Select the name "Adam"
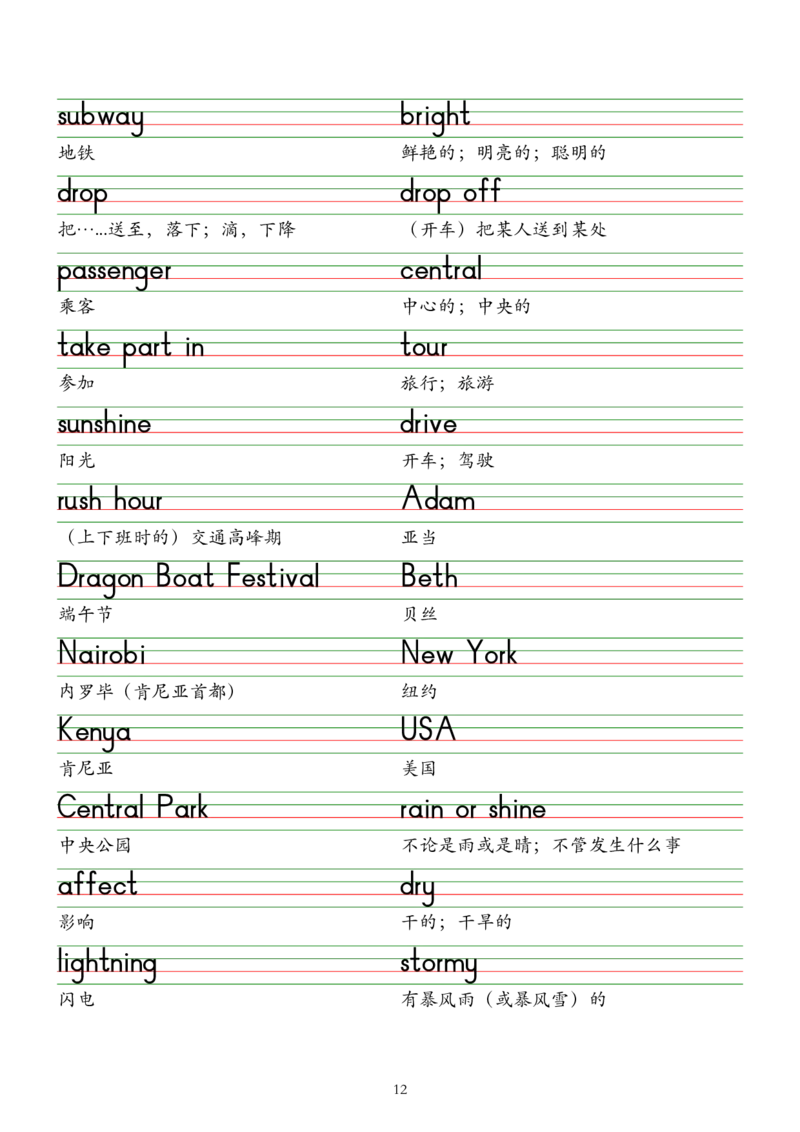Screen dimensions: 800x1132 [x=438, y=499]
